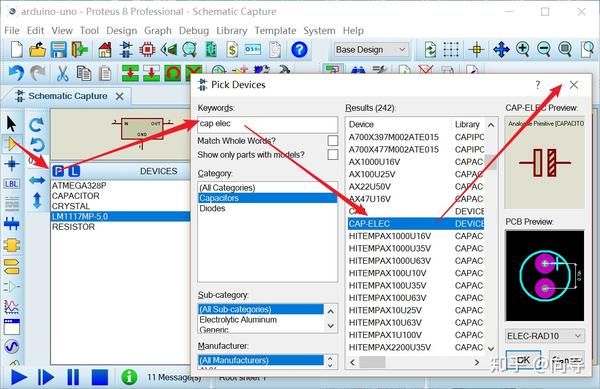Click results horizontal scroll left arrow
Screen dimensions: 600x389
(x=352, y=362)
